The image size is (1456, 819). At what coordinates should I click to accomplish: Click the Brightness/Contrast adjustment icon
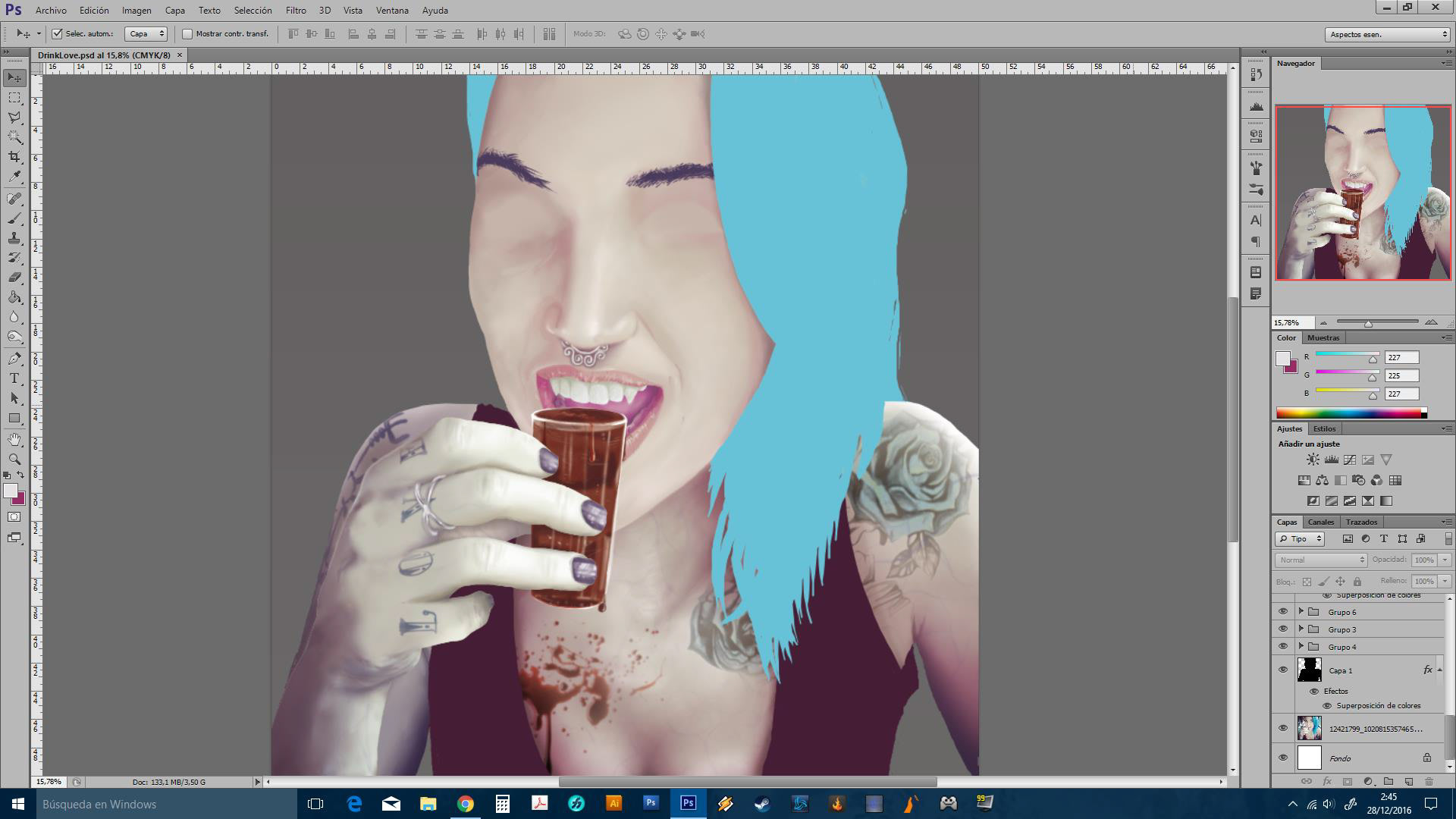click(x=1313, y=460)
